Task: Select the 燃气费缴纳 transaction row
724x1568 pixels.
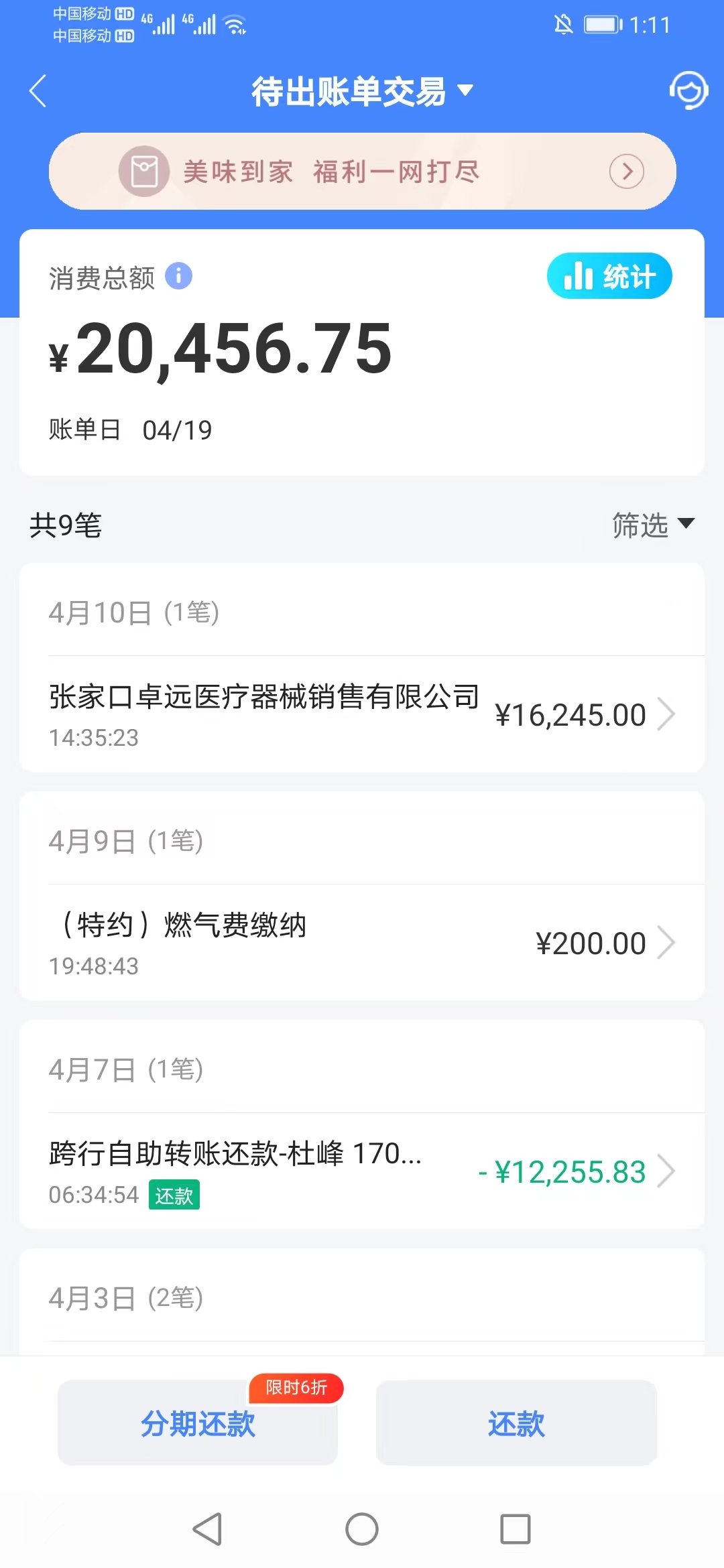Action: (x=362, y=943)
